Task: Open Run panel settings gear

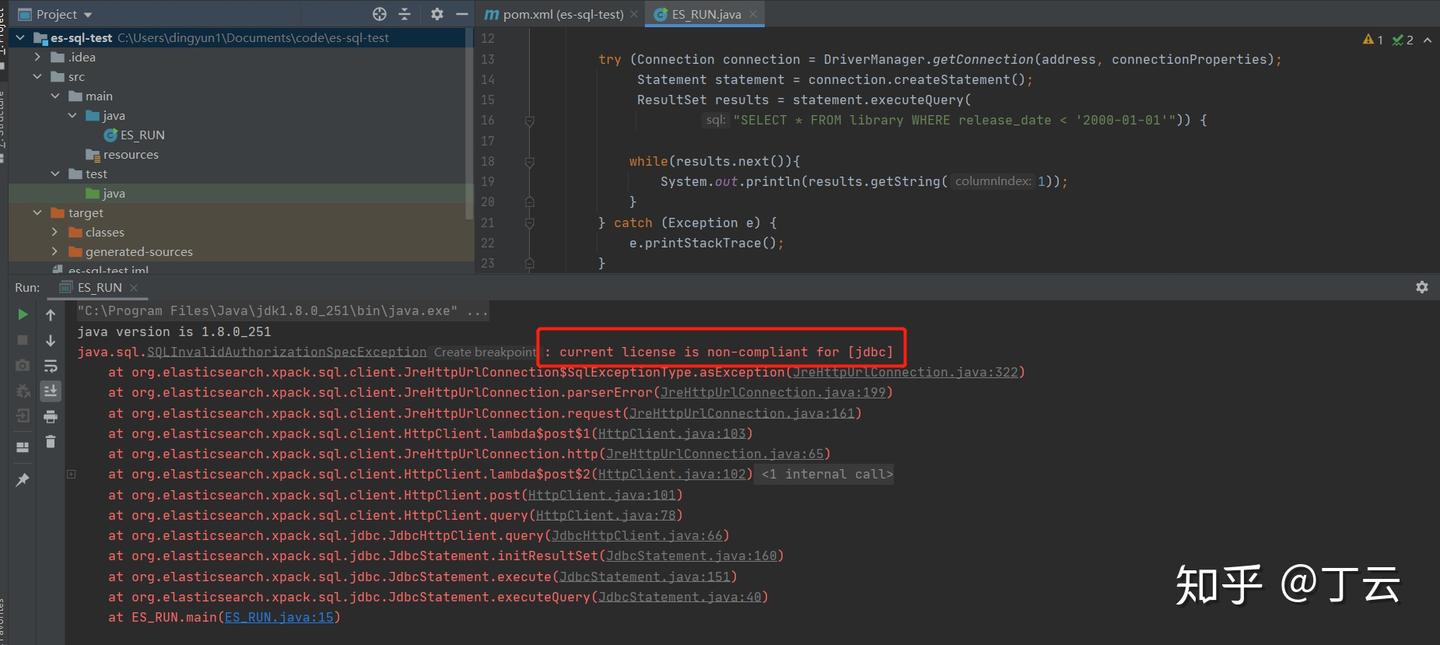Action: (x=1422, y=287)
